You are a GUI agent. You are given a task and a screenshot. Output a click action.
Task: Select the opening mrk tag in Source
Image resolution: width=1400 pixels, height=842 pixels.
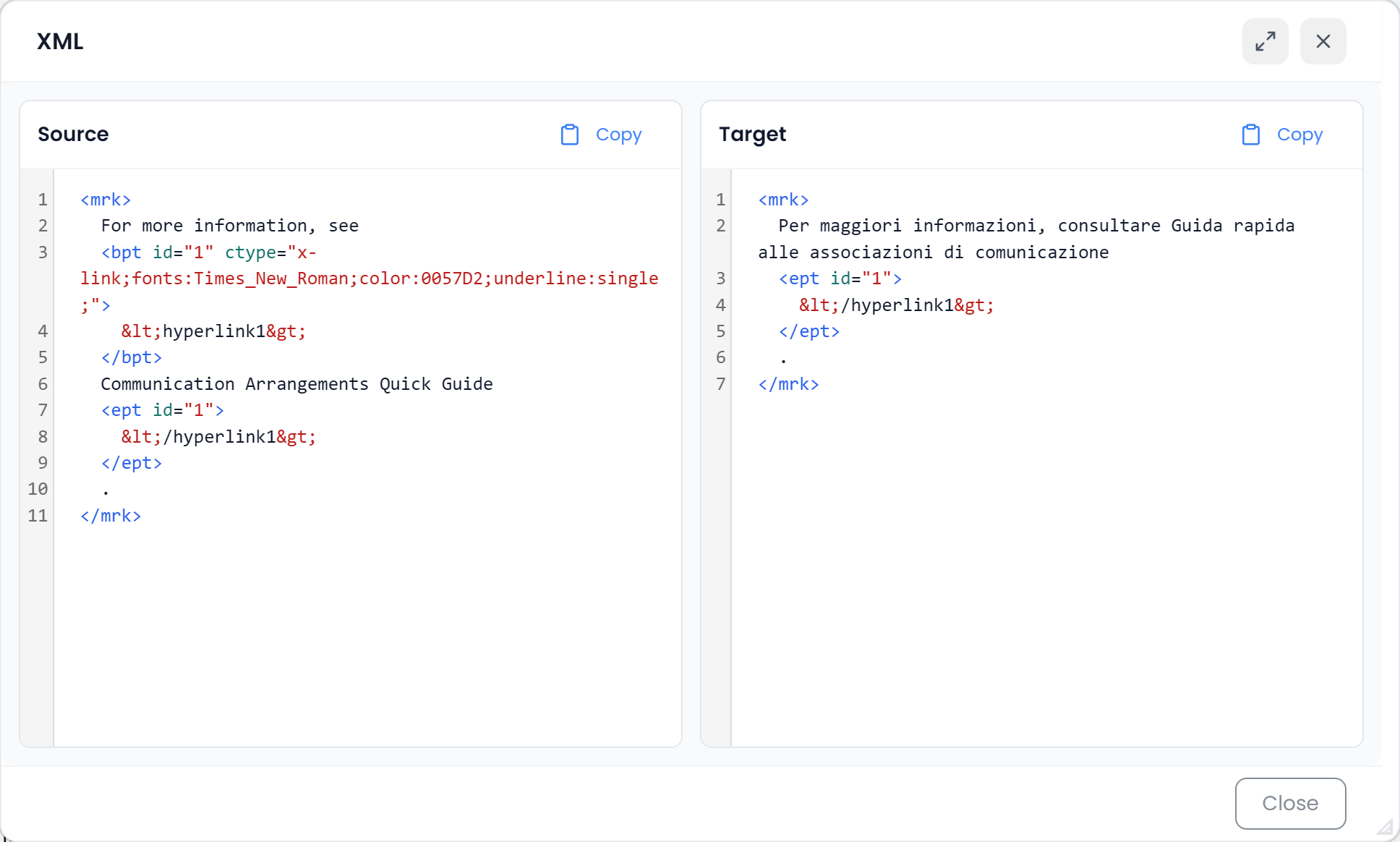[106, 200]
